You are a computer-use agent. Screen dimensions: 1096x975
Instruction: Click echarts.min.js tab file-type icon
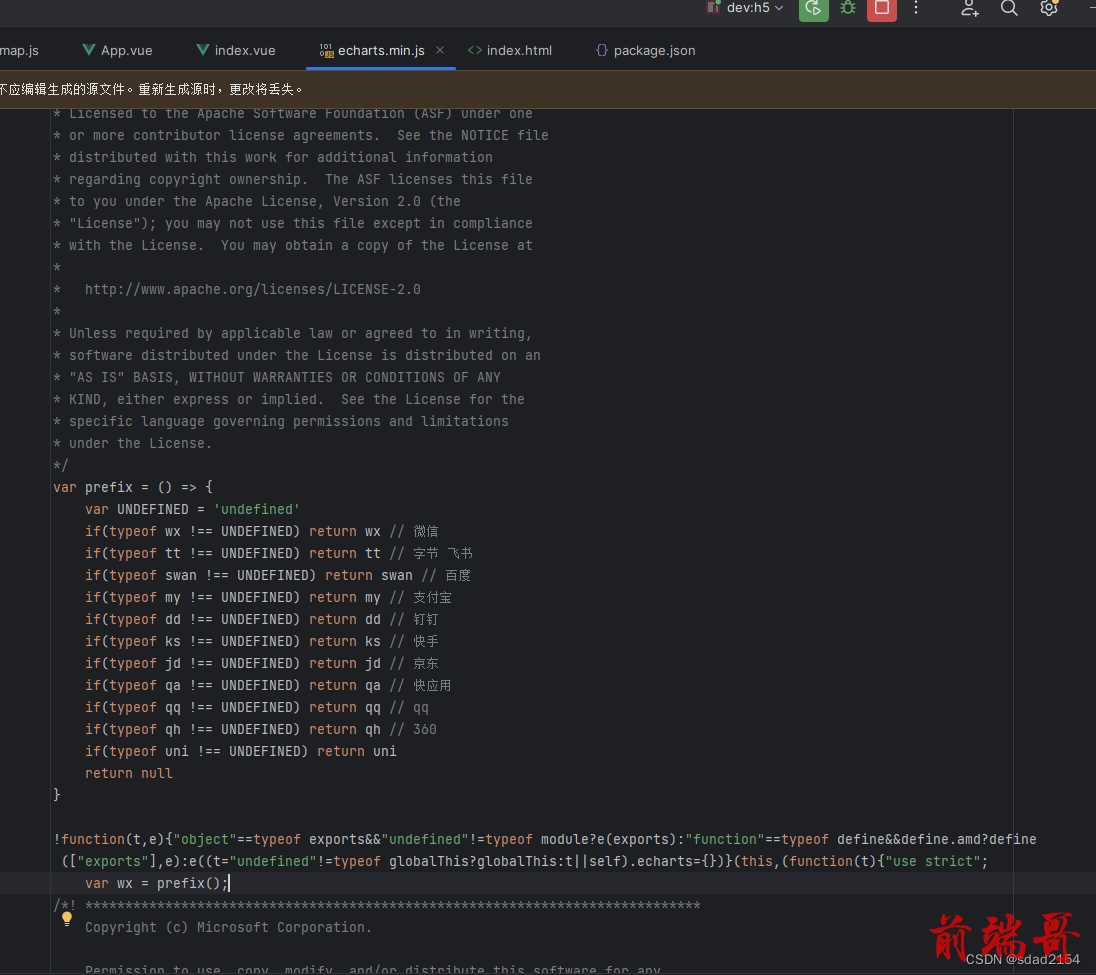point(326,50)
